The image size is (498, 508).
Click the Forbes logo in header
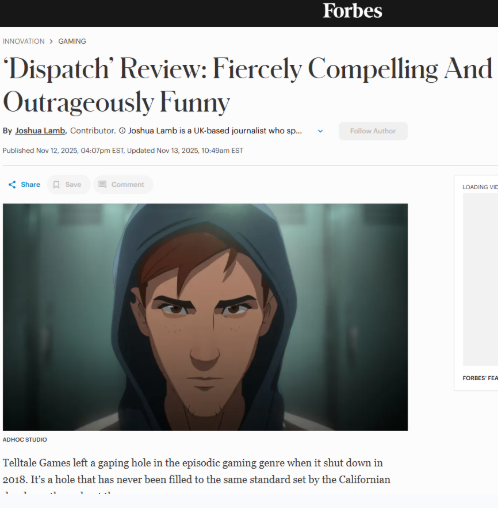click(353, 11)
